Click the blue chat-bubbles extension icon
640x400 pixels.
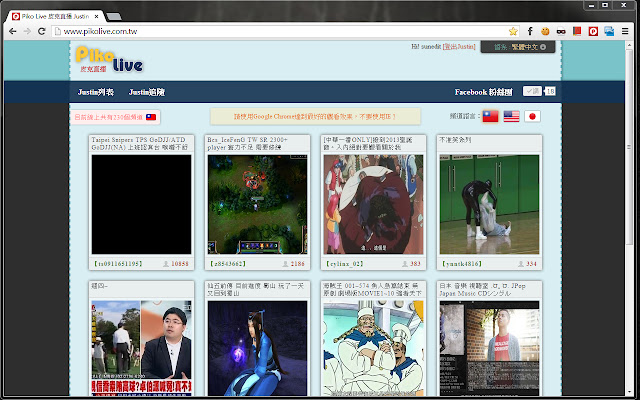point(609,31)
